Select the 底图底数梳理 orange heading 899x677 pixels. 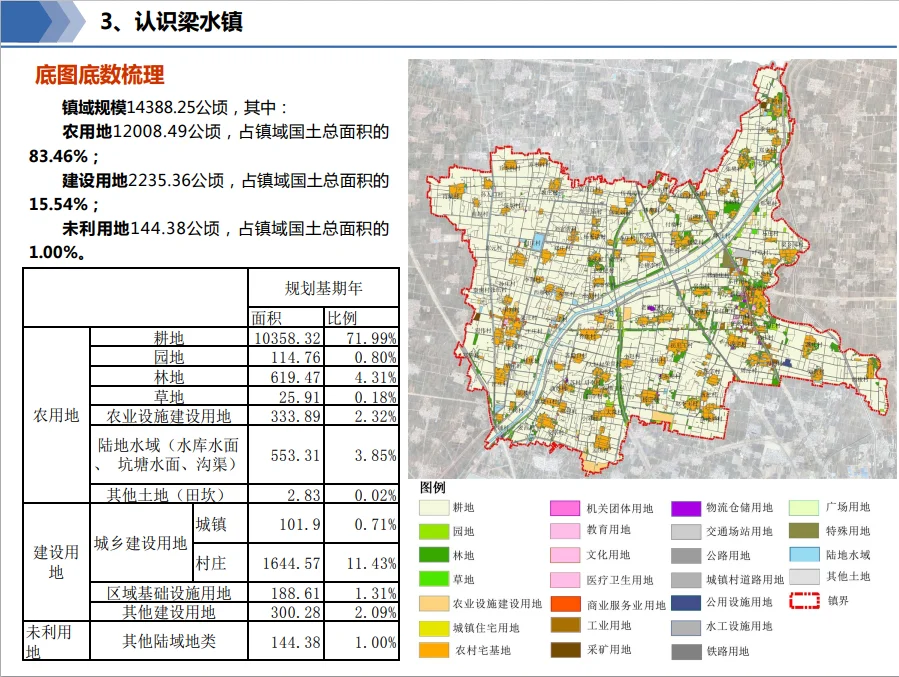coord(99,75)
